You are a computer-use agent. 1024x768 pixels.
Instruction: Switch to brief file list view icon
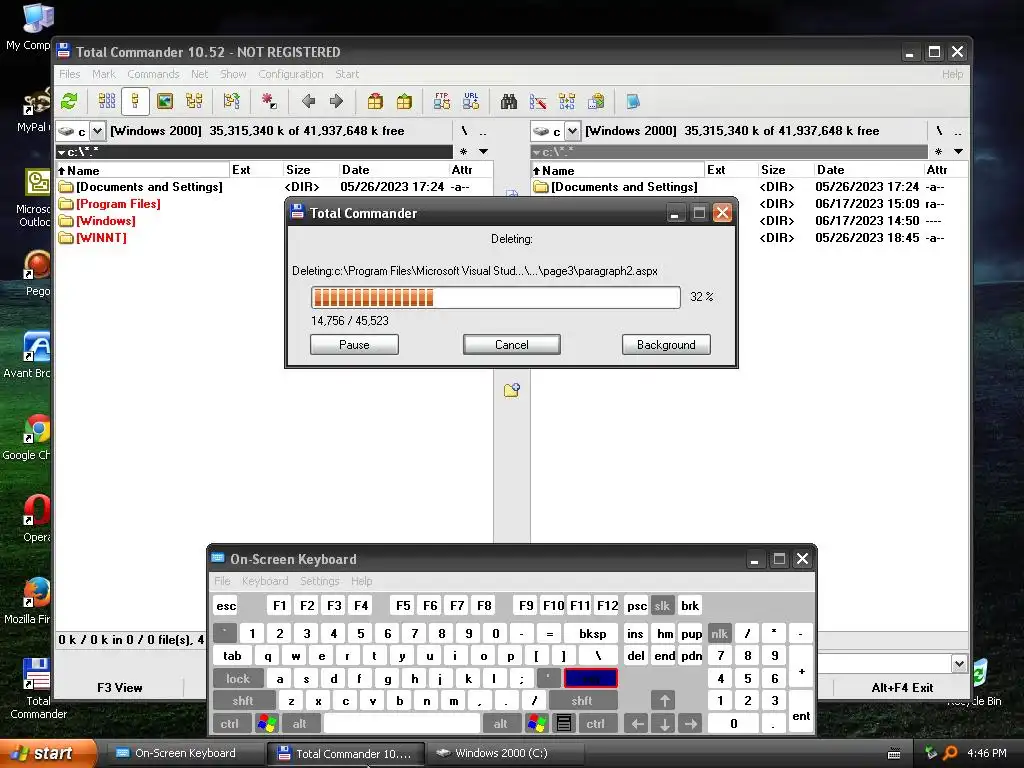(107, 101)
